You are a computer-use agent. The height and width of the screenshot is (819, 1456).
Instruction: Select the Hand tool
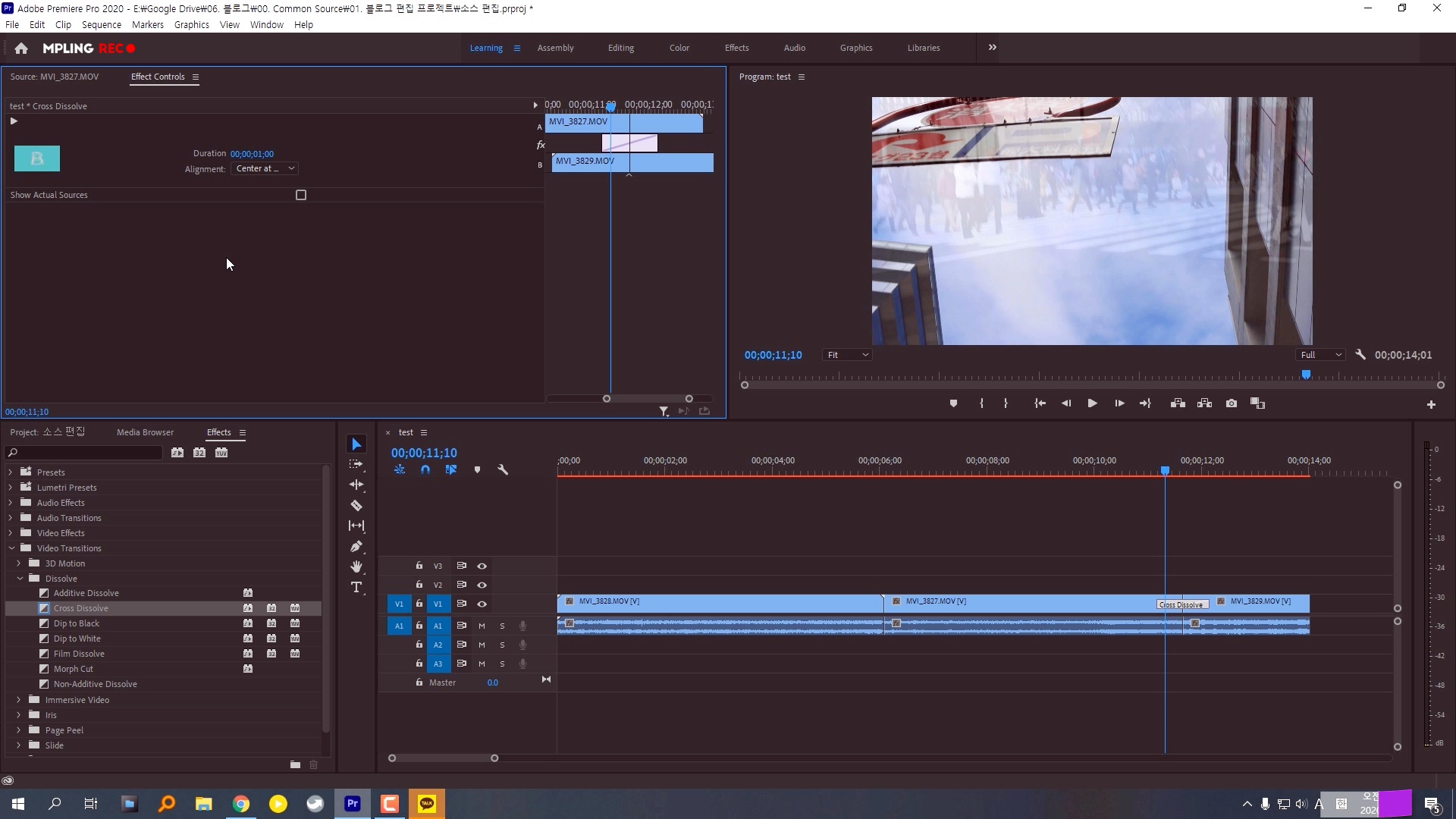tap(356, 566)
